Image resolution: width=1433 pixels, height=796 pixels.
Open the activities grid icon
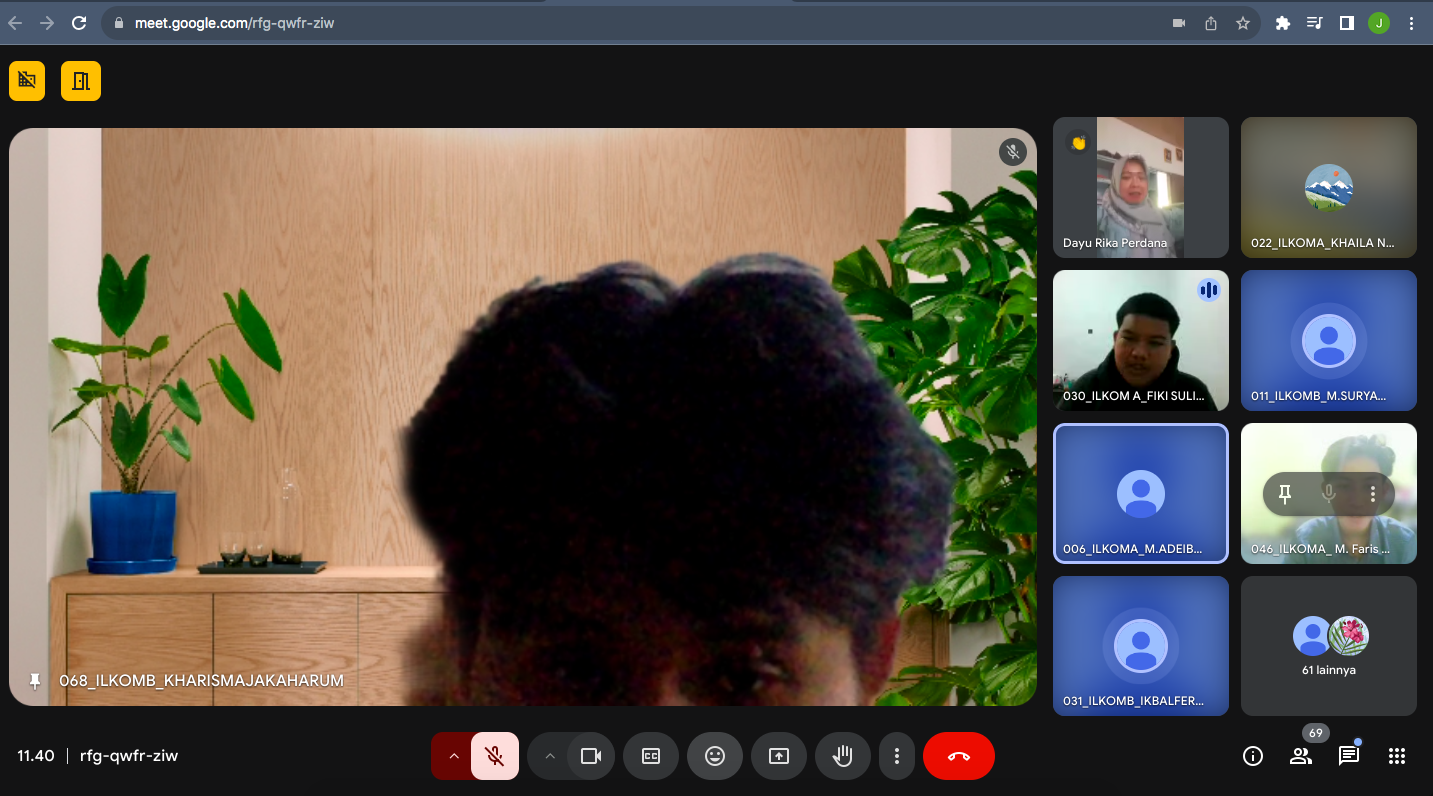pos(1397,756)
